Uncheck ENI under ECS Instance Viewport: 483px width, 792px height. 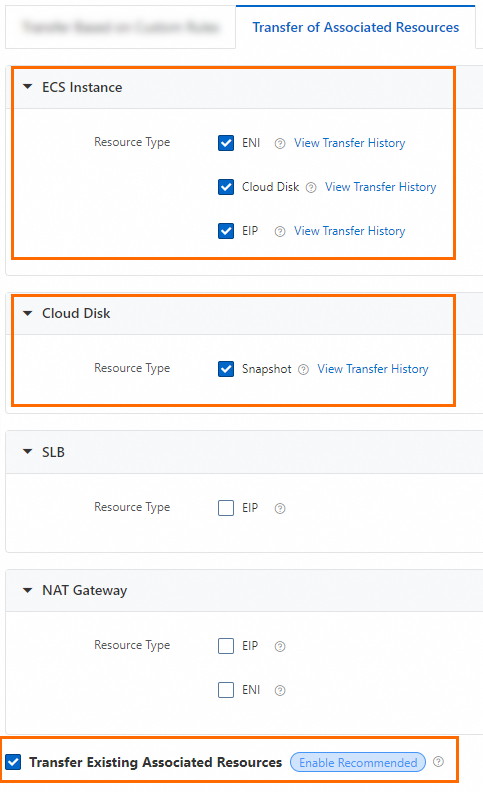[226, 143]
